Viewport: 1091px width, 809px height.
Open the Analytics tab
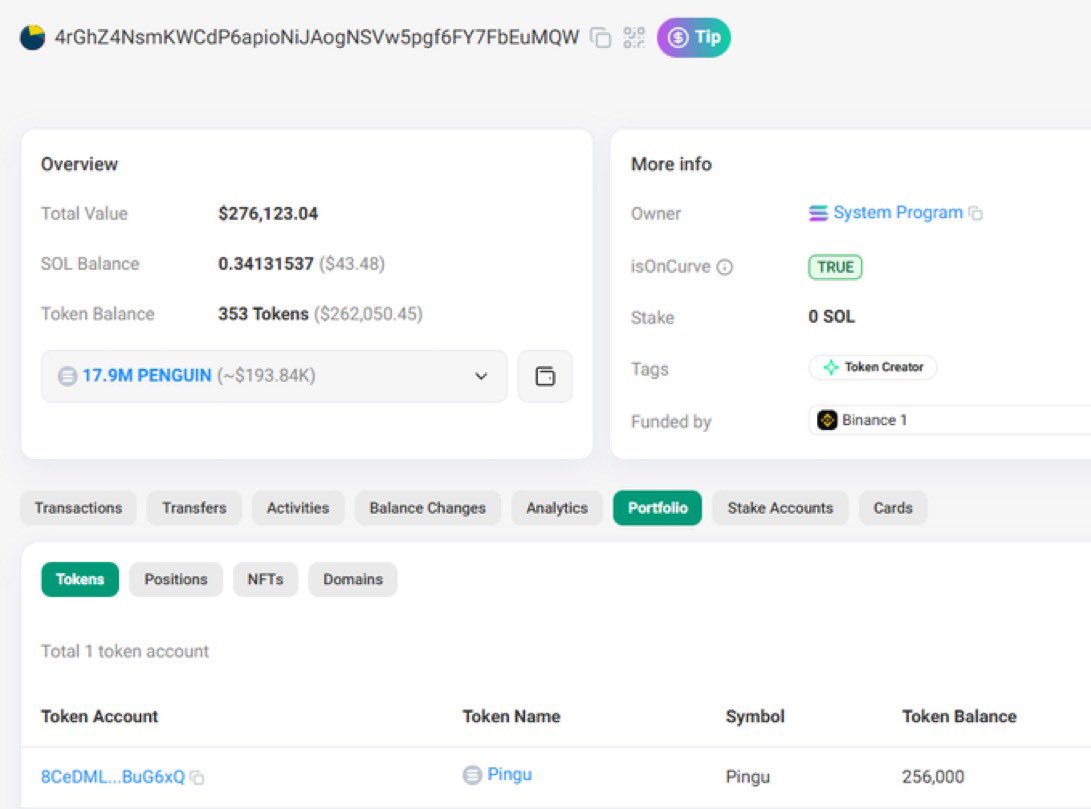[557, 508]
